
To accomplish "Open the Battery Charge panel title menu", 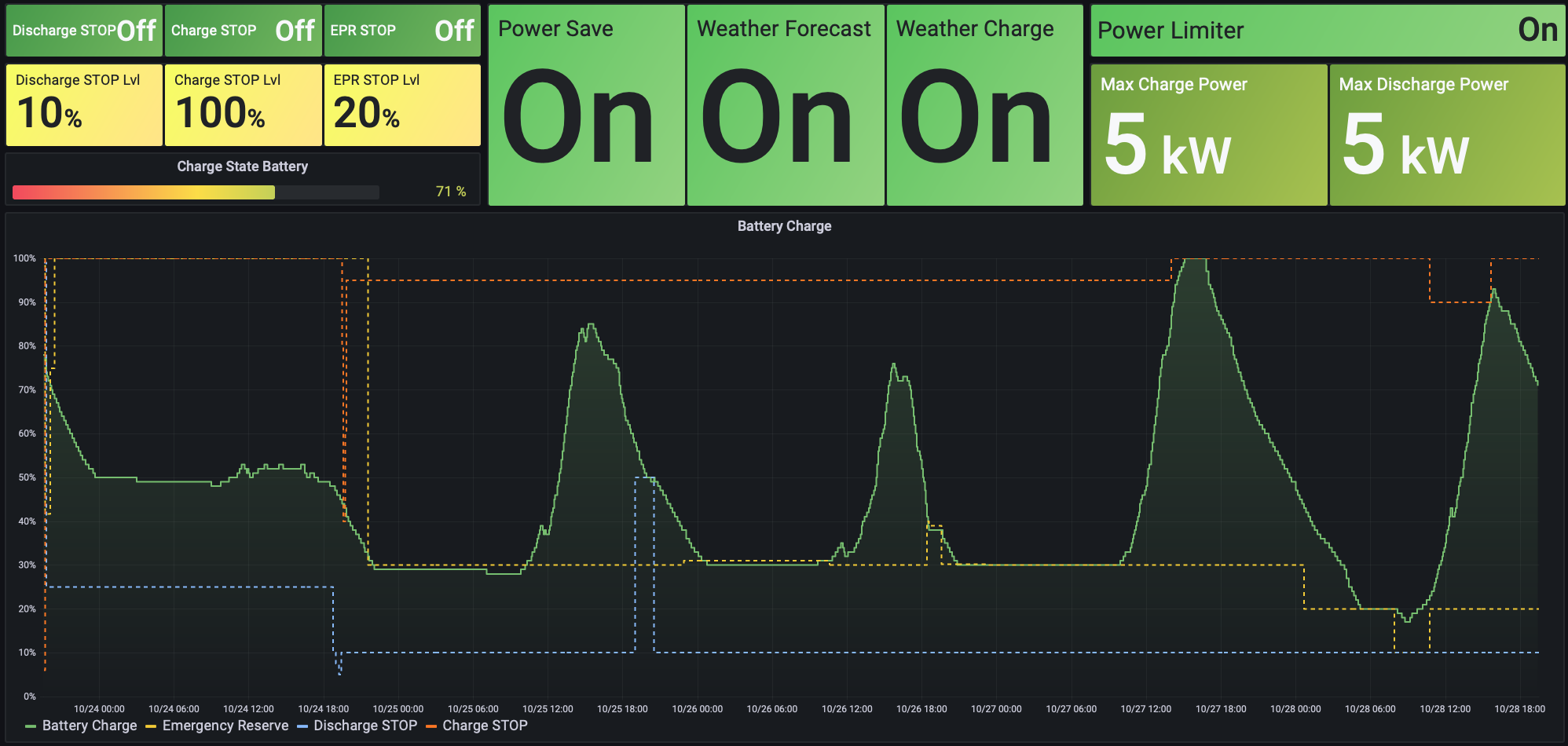I will pos(784,226).
